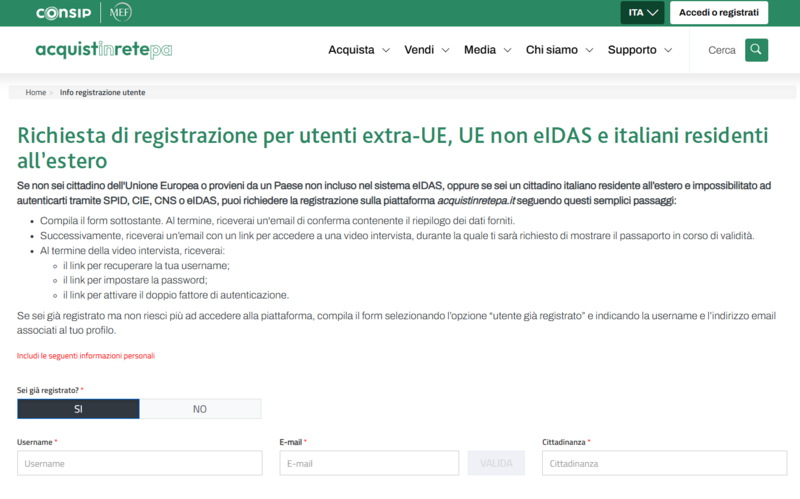Image resolution: width=800 pixels, height=499 pixels.
Task: Click the Username field label
Action: pos(35,442)
